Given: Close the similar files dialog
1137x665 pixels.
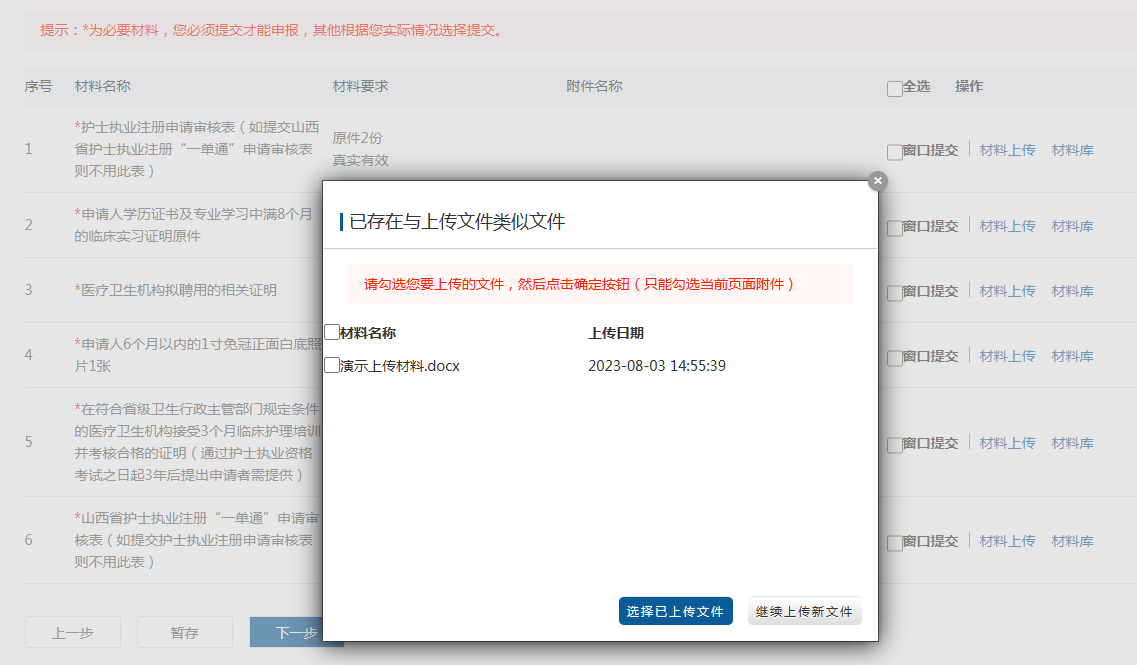Looking at the screenshot, I should pos(877,181).
